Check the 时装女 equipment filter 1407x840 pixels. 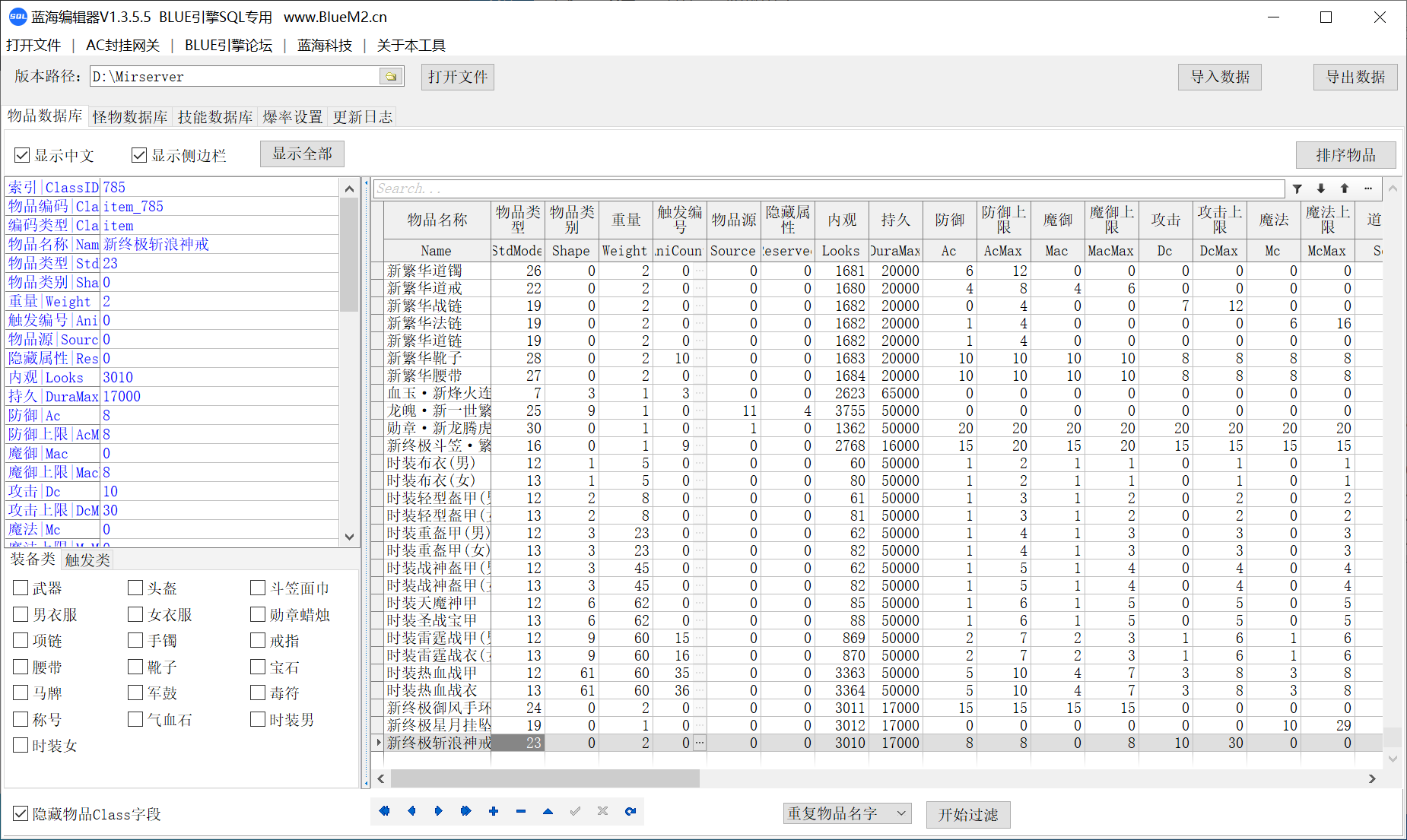point(21,745)
